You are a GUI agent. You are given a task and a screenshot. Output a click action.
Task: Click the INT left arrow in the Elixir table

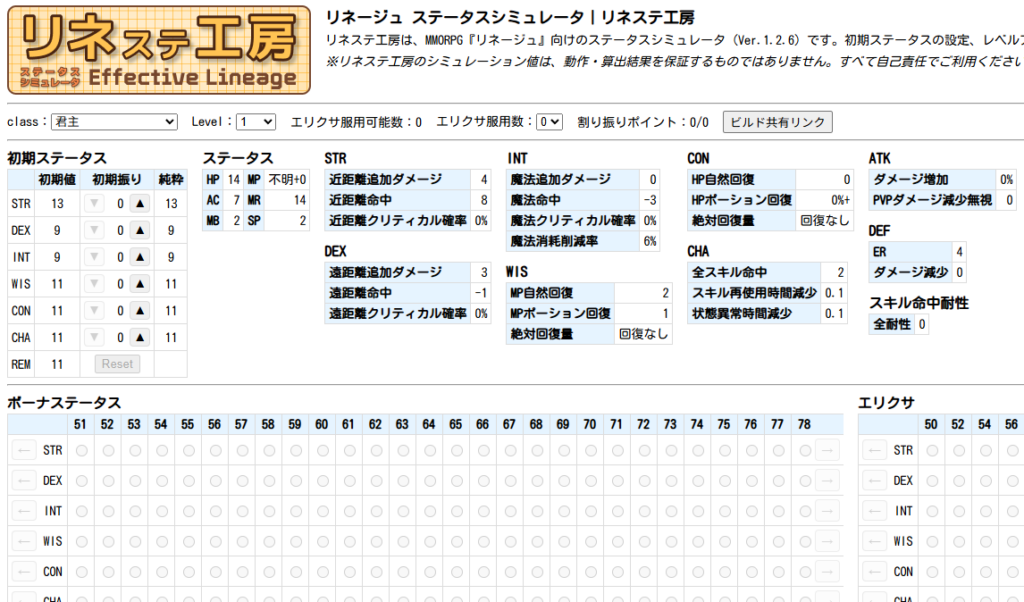[875, 511]
